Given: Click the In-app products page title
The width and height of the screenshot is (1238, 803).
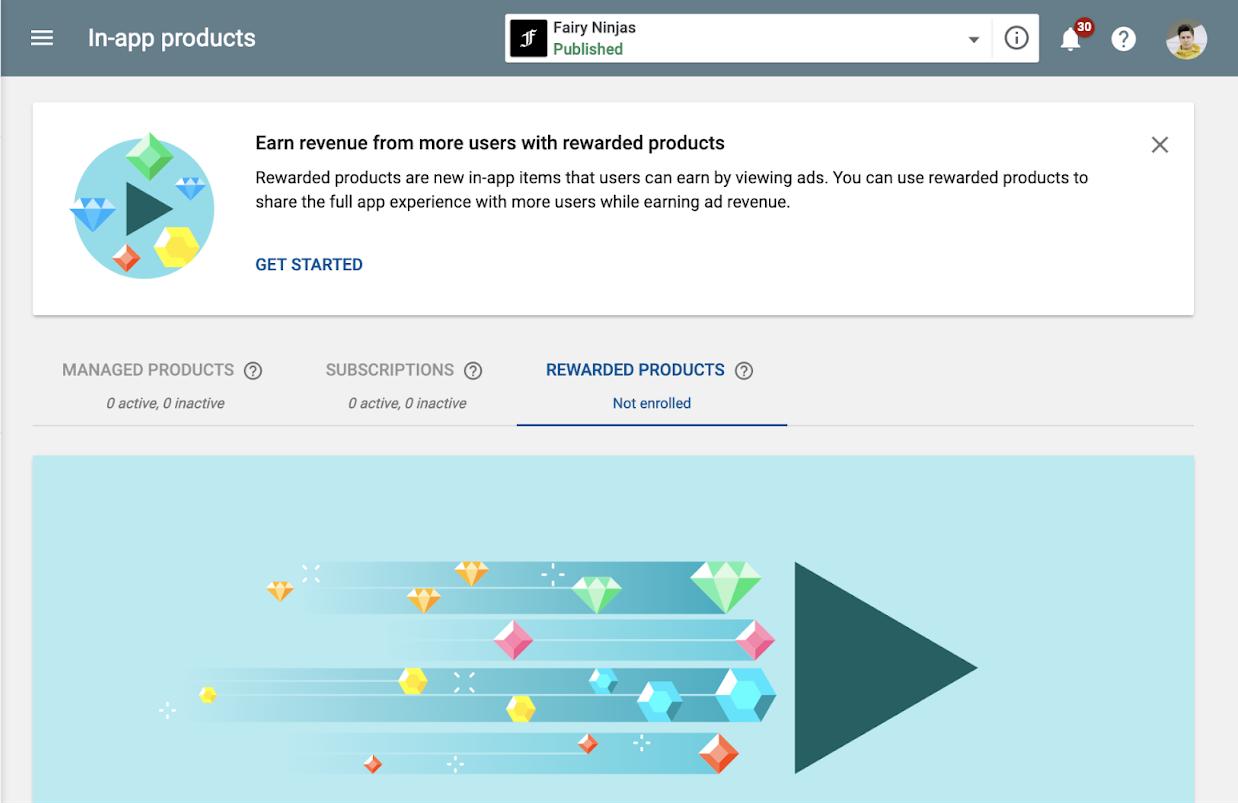Looking at the screenshot, I should 172,38.
